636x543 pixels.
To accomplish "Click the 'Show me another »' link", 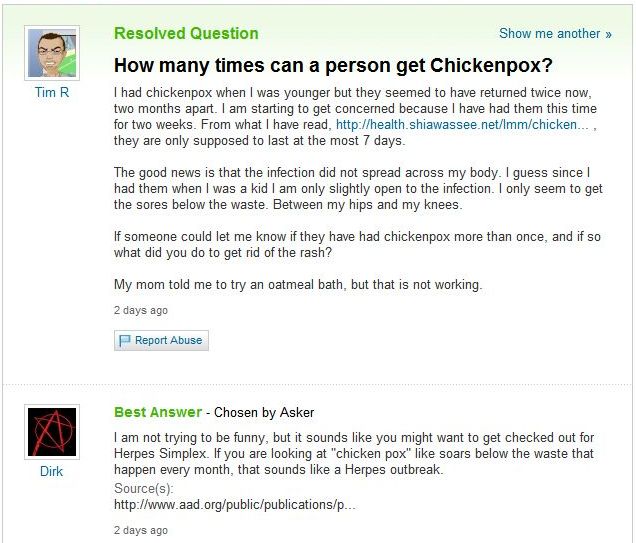I will (555, 33).
